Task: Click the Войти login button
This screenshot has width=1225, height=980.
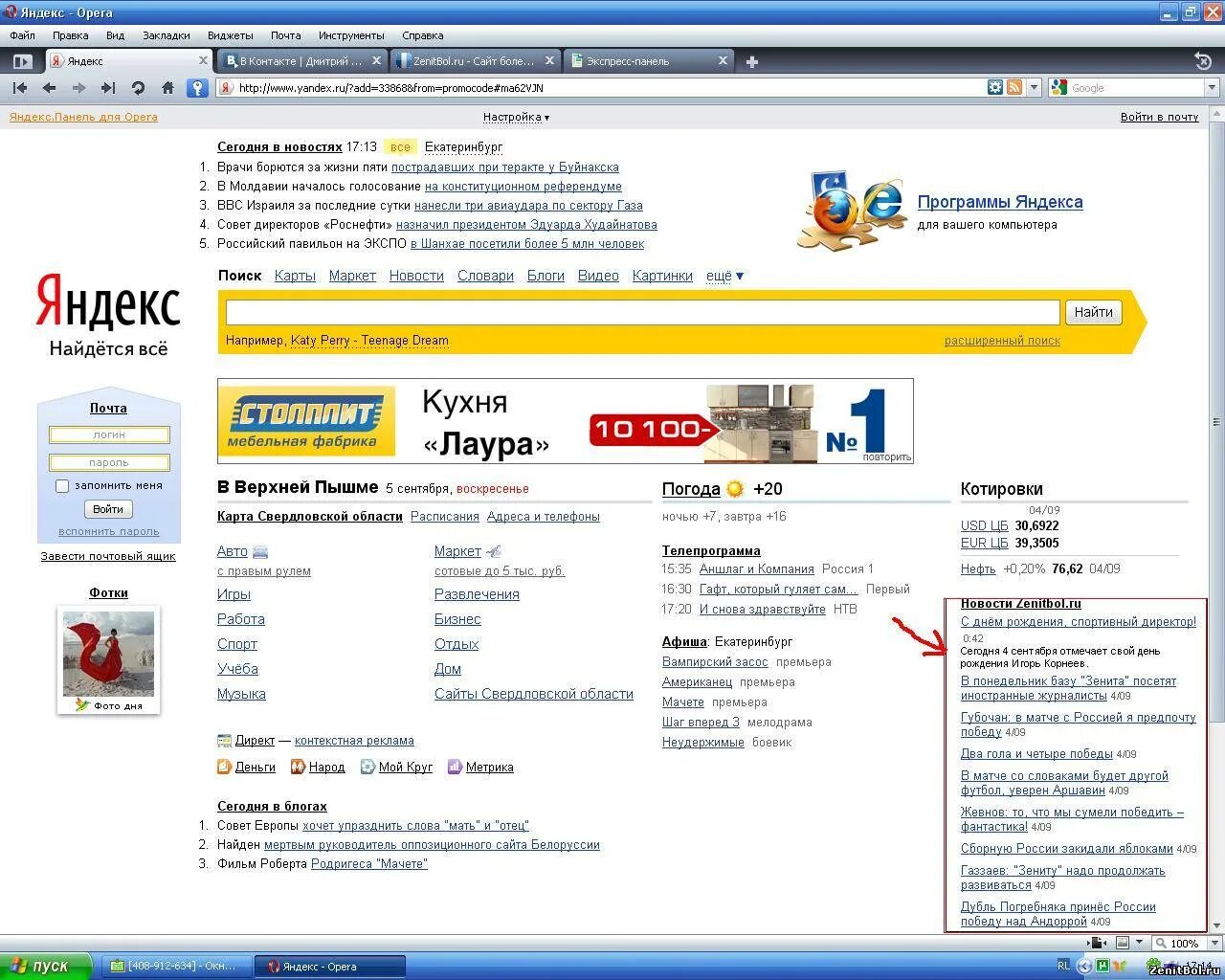Action: click(108, 509)
